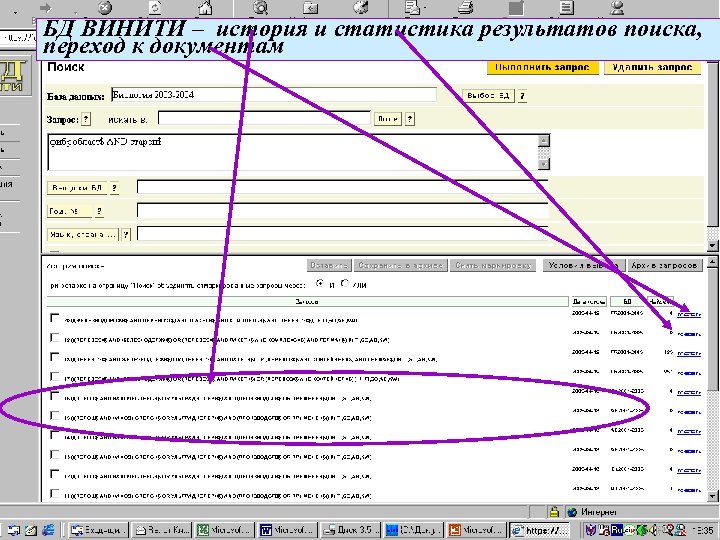Screen dimensions: 720x540
Task: Click the query textarea scroll-up arrow
Action: coord(543,141)
